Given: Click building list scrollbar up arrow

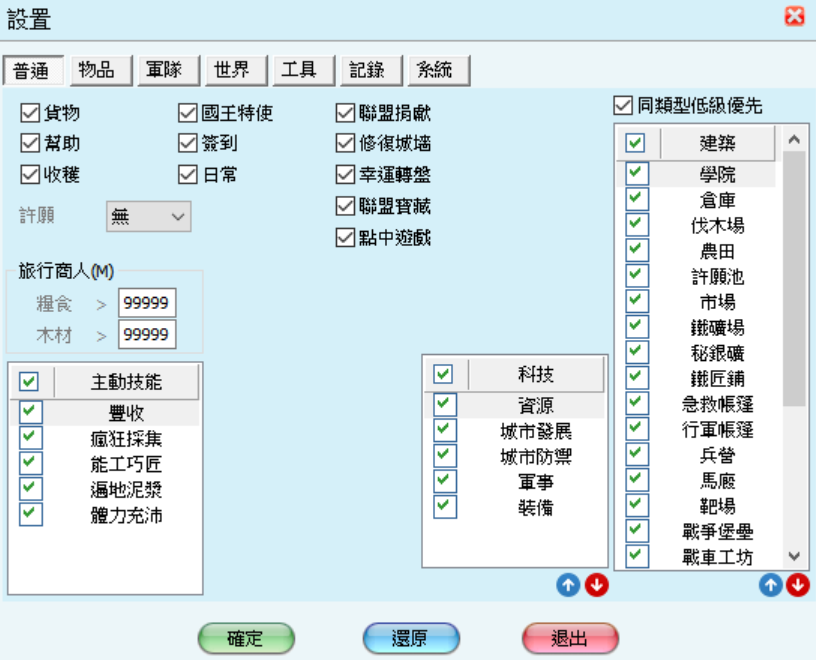Looking at the screenshot, I should [794, 139].
